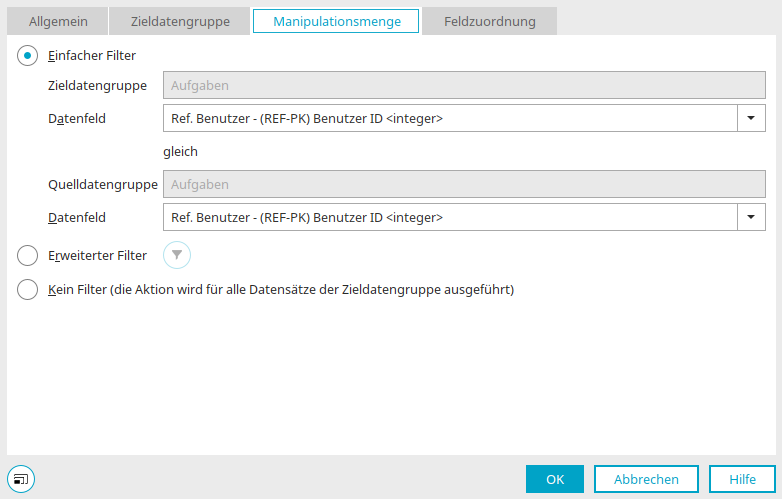Click the 'Zieldatengruppe' field label
Screen dimensions: 782x499
(x=97, y=85)
